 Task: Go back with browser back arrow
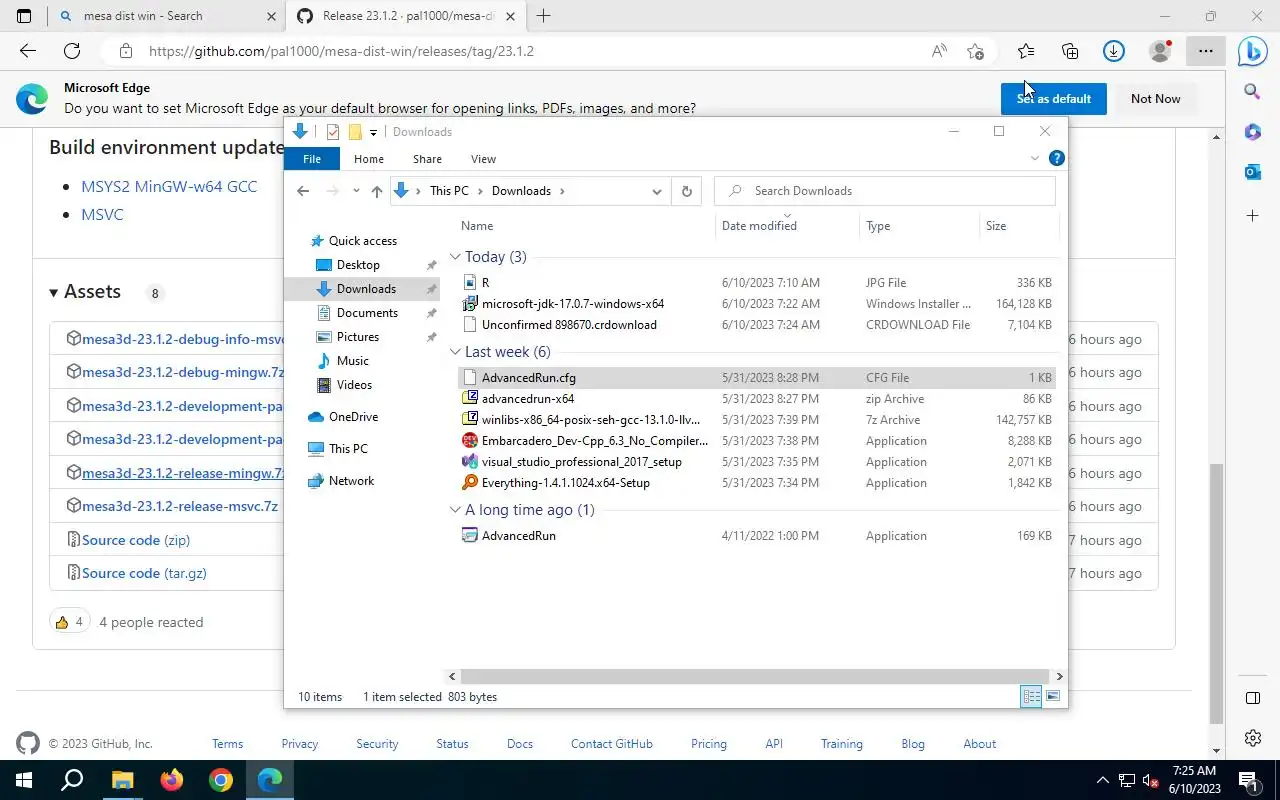[28, 51]
